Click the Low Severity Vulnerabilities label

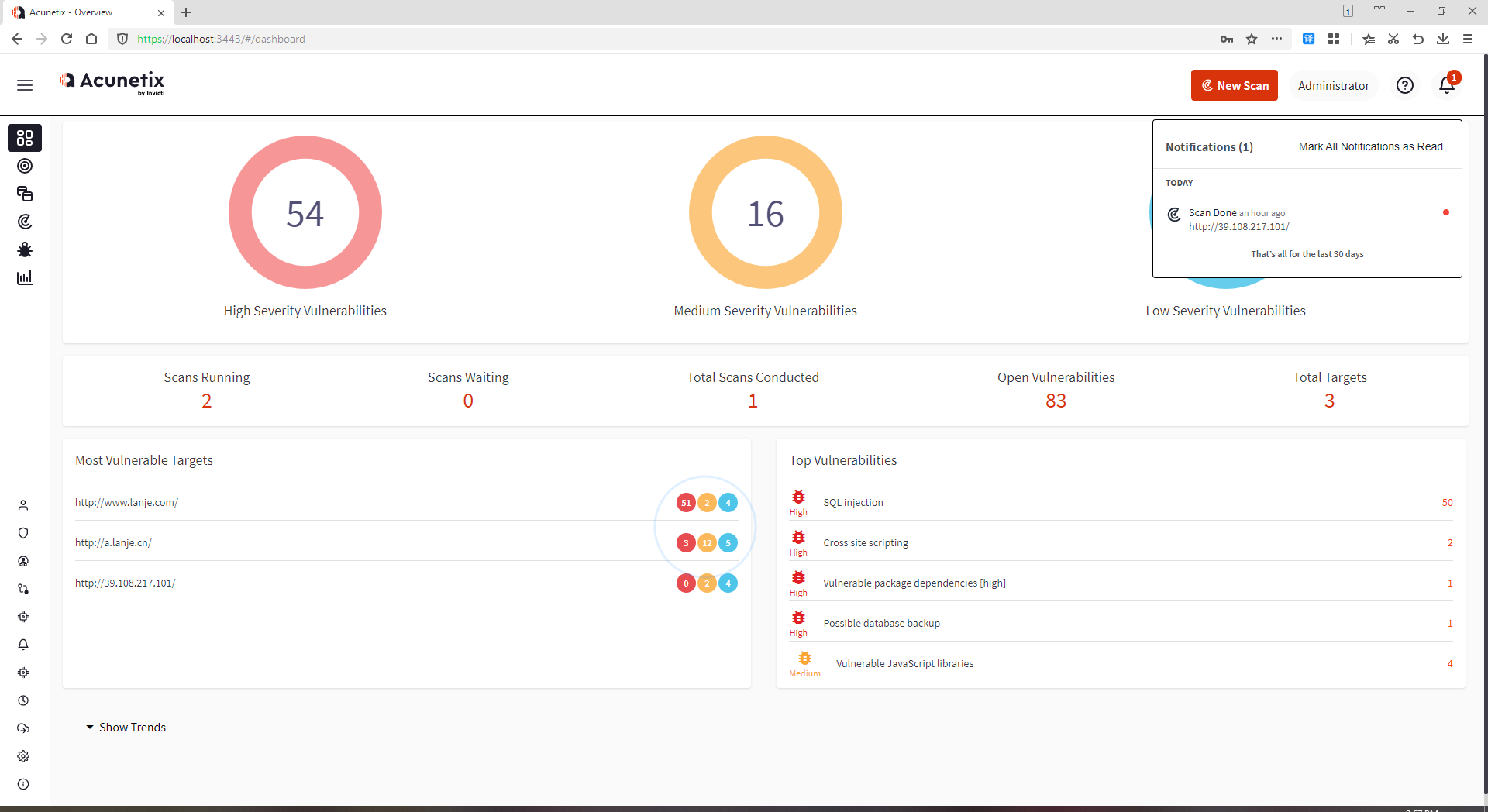pyautogui.click(x=1225, y=311)
